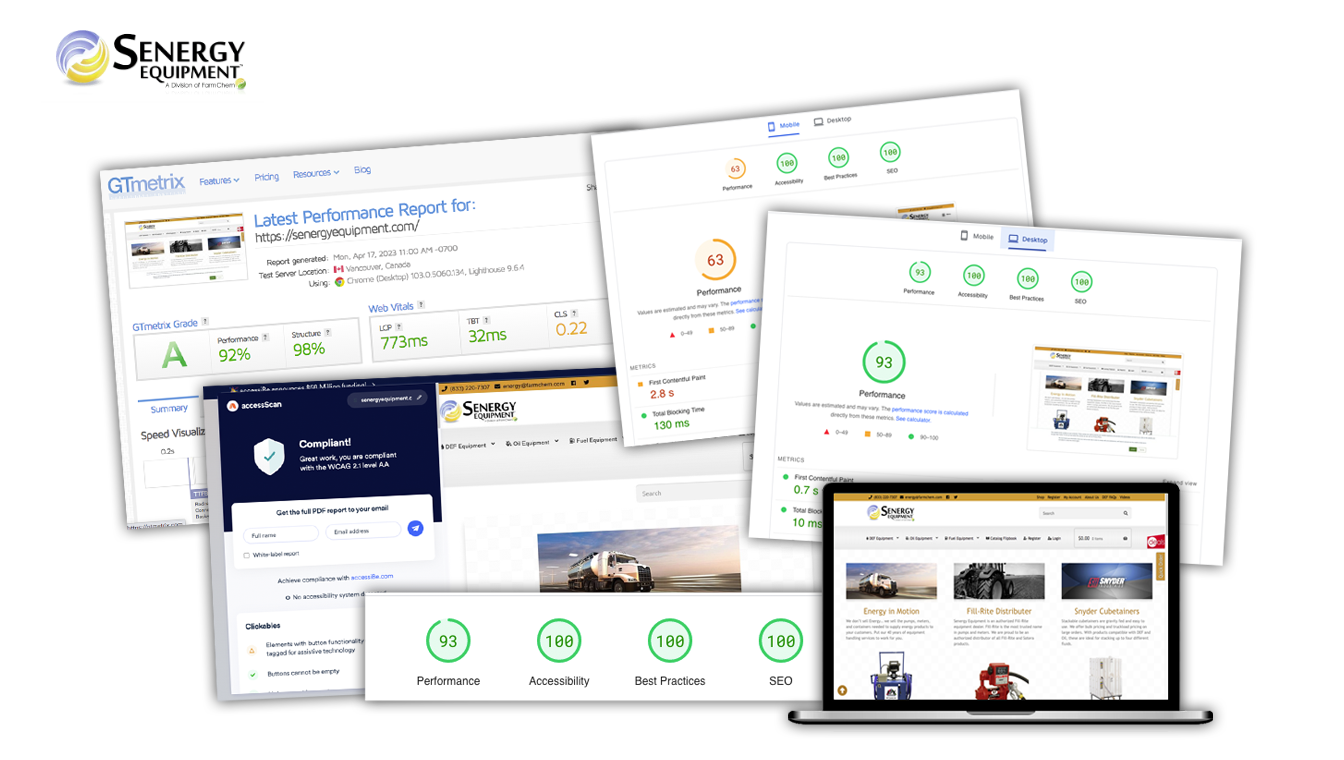Click the question mark beside GTmetrix Grade
Image resolution: width=1344 pixels, height=760 pixels.
(x=205, y=322)
